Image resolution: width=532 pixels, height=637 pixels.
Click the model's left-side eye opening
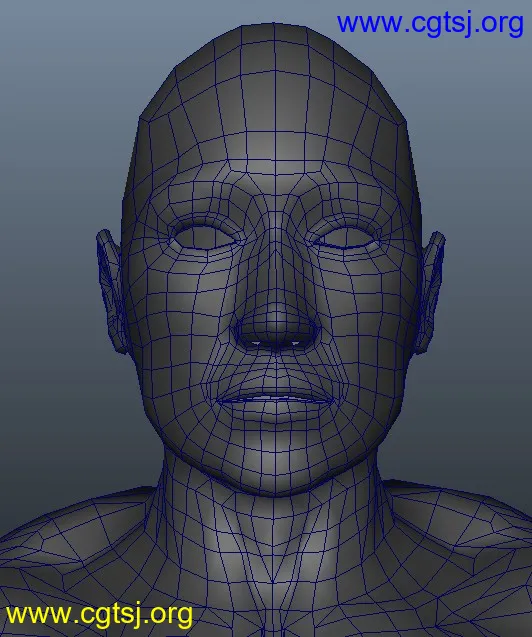204,238
